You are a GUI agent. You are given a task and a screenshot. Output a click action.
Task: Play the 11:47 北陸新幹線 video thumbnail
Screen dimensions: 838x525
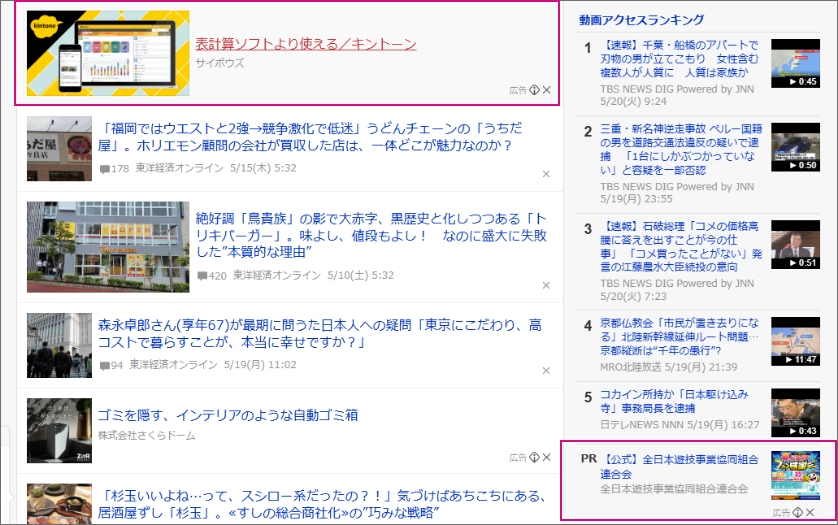[x=795, y=341]
